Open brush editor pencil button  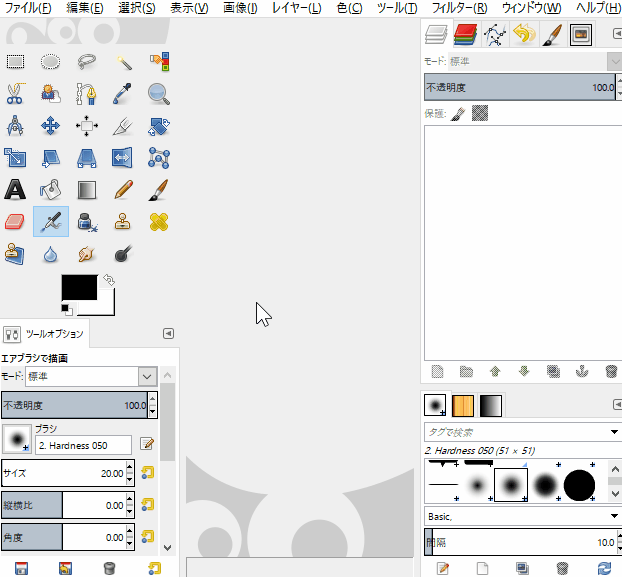(147, 443)
